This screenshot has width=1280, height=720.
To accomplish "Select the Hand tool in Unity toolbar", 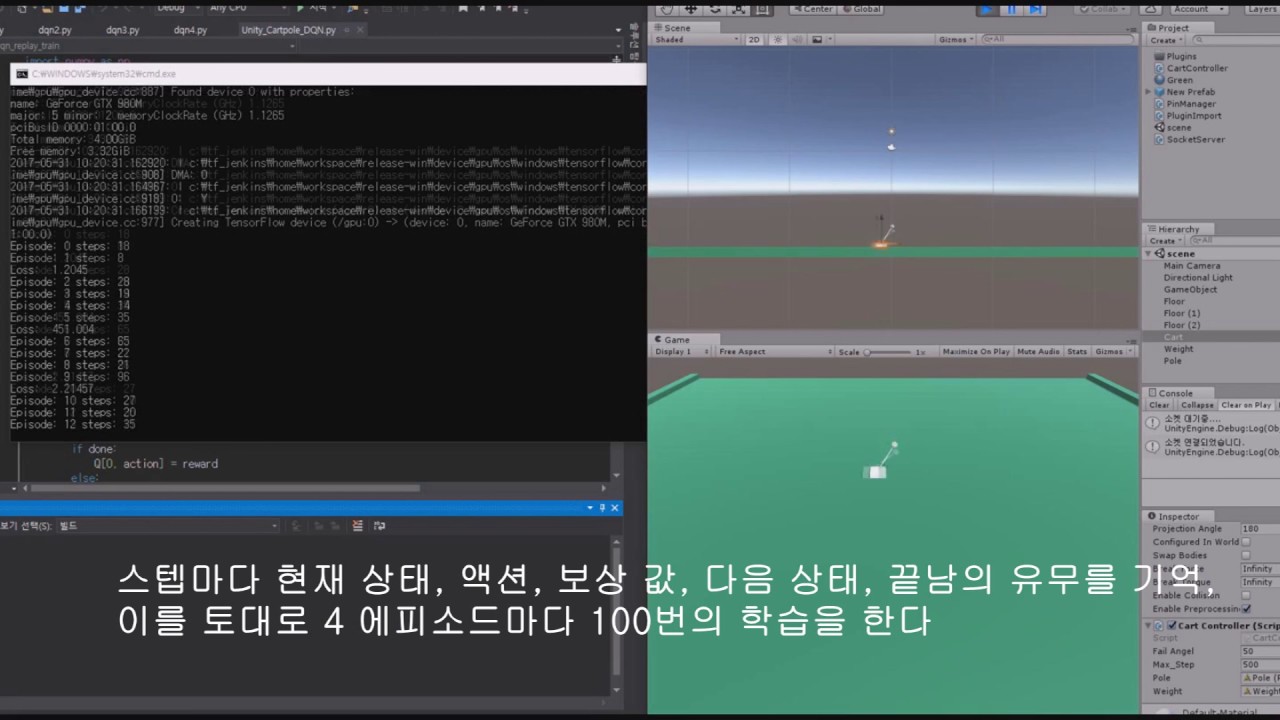I will tap(665, 9).
